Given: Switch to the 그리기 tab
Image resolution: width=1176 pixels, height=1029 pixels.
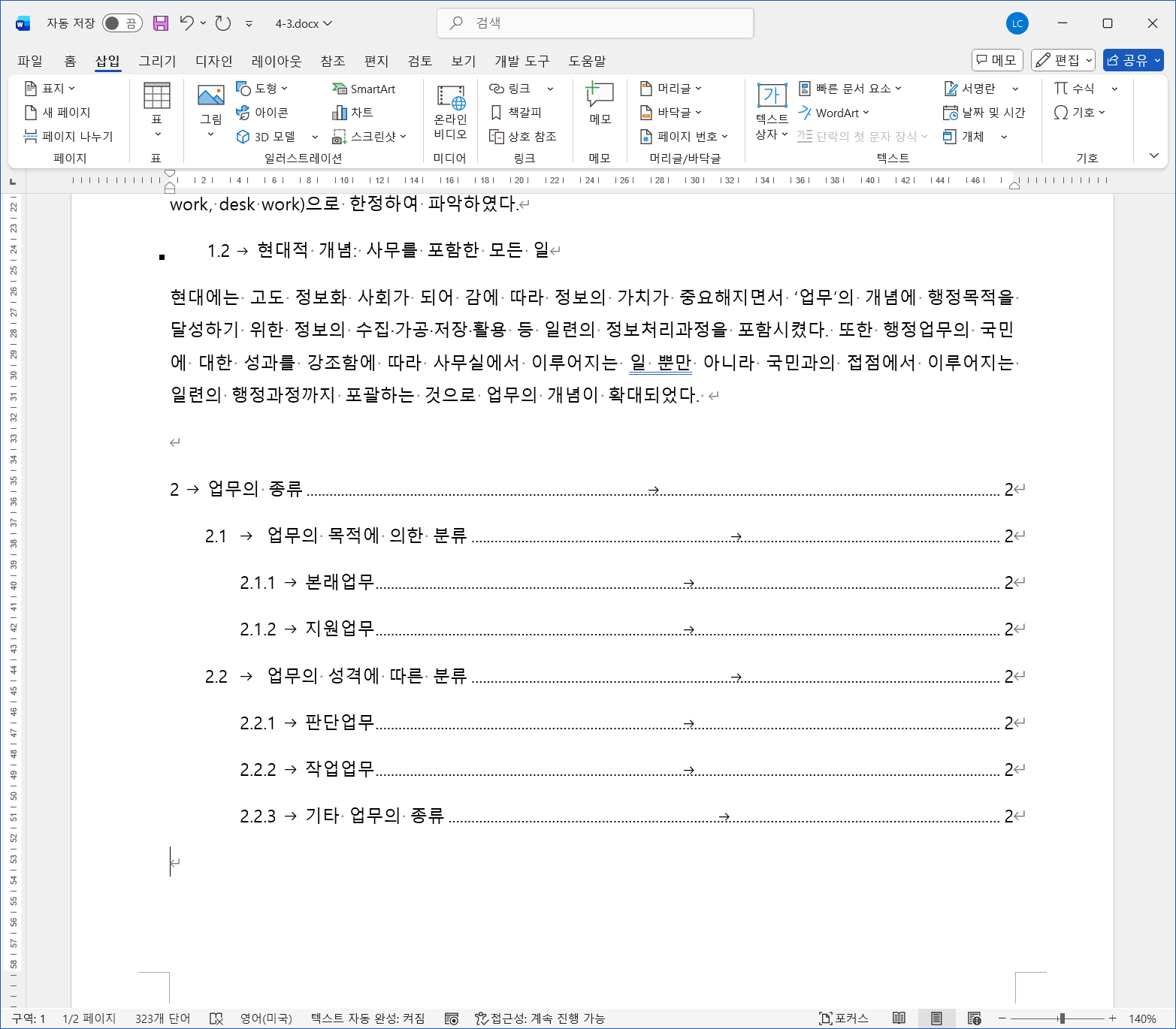Looking at the screenshot, I should (157, 61).
